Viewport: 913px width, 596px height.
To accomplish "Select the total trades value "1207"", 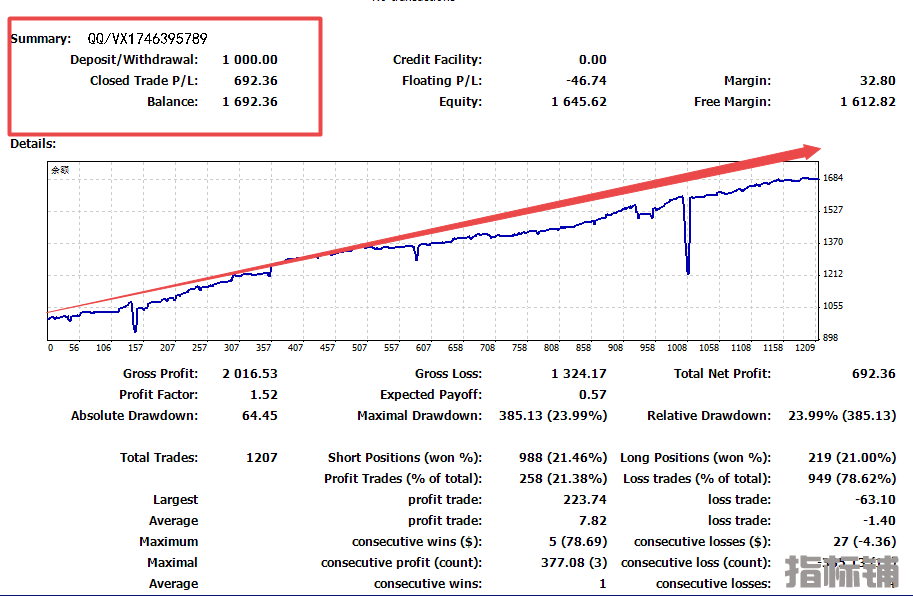I will pos(261,457).
